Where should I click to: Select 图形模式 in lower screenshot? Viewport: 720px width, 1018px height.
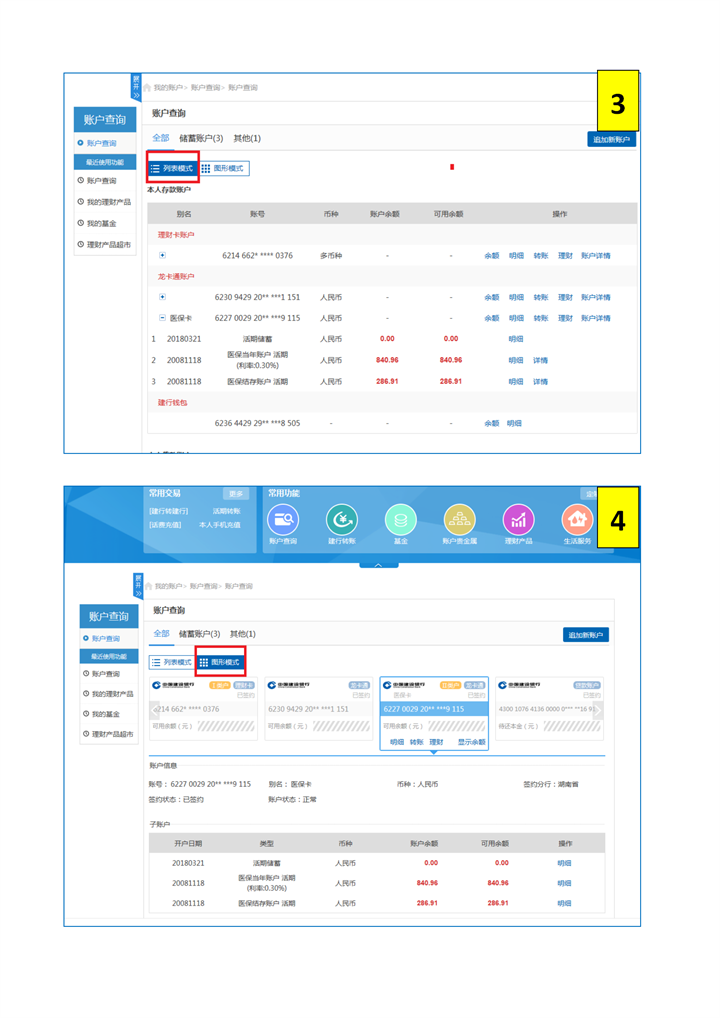[x=220, y=662]
